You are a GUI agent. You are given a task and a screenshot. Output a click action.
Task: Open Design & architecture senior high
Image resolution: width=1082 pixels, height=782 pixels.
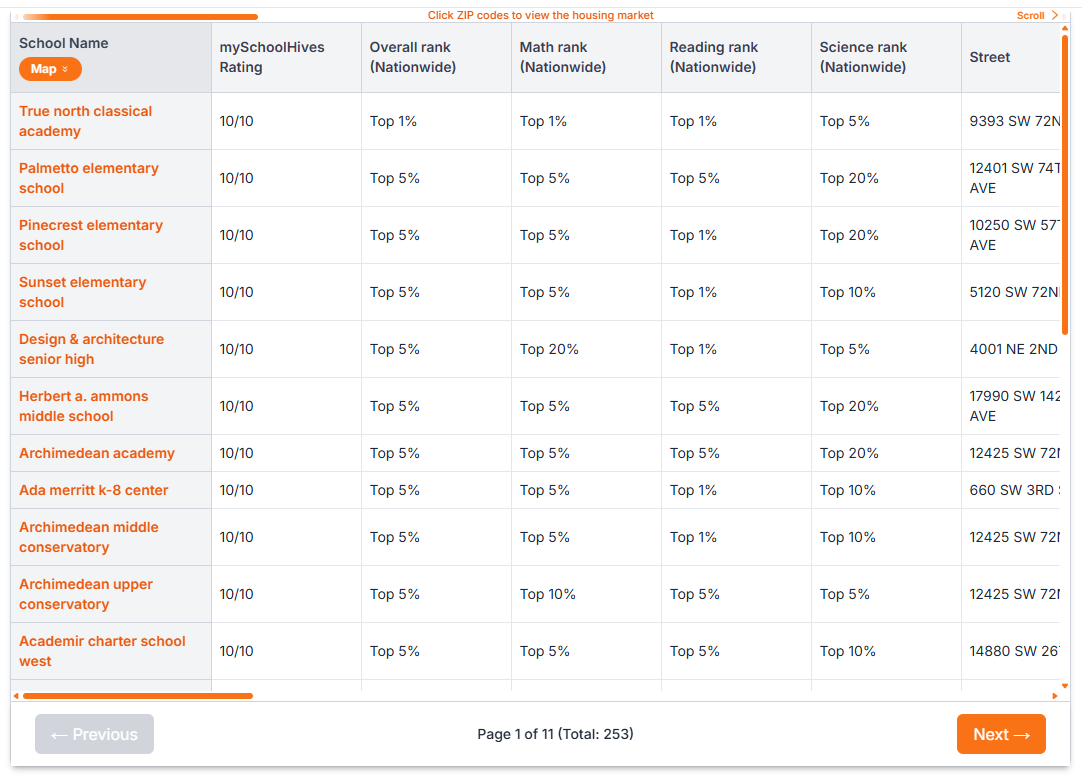[91, 348]
